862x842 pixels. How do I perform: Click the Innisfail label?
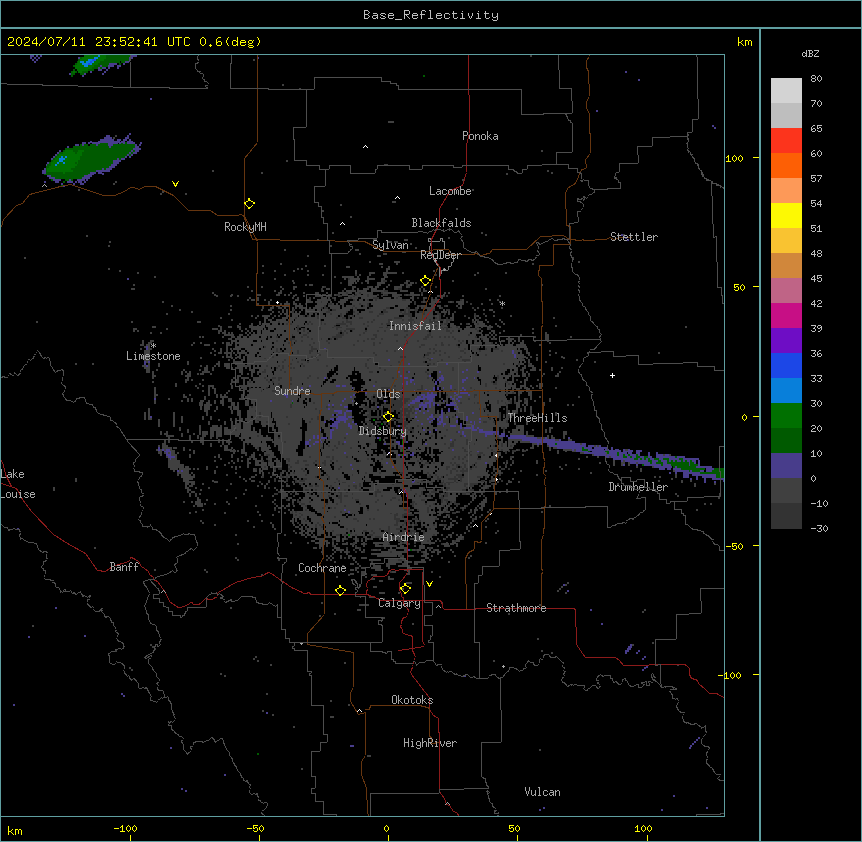tap(415, 326)
